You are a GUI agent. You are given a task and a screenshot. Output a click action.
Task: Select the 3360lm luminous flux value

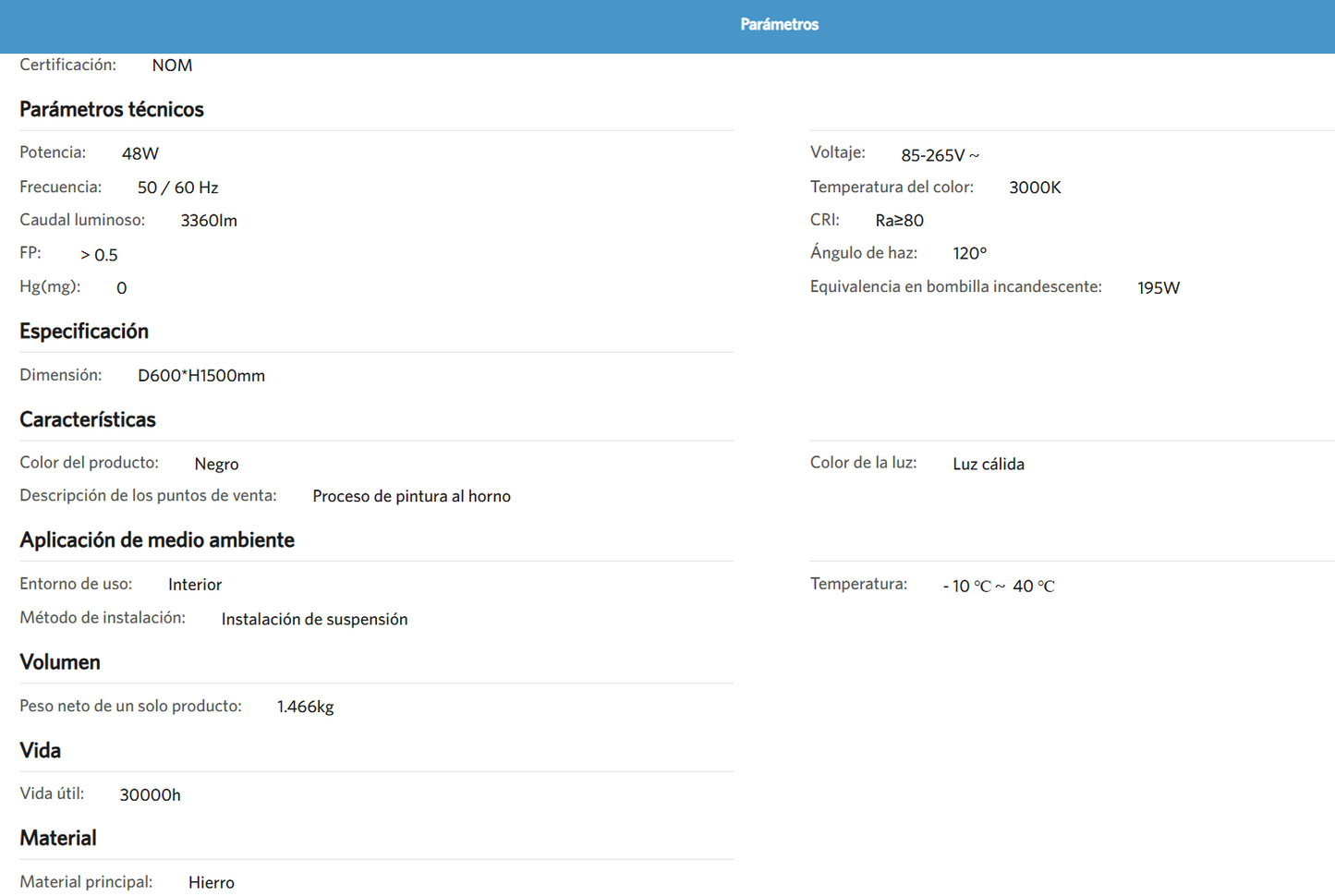tap(209, 221)
